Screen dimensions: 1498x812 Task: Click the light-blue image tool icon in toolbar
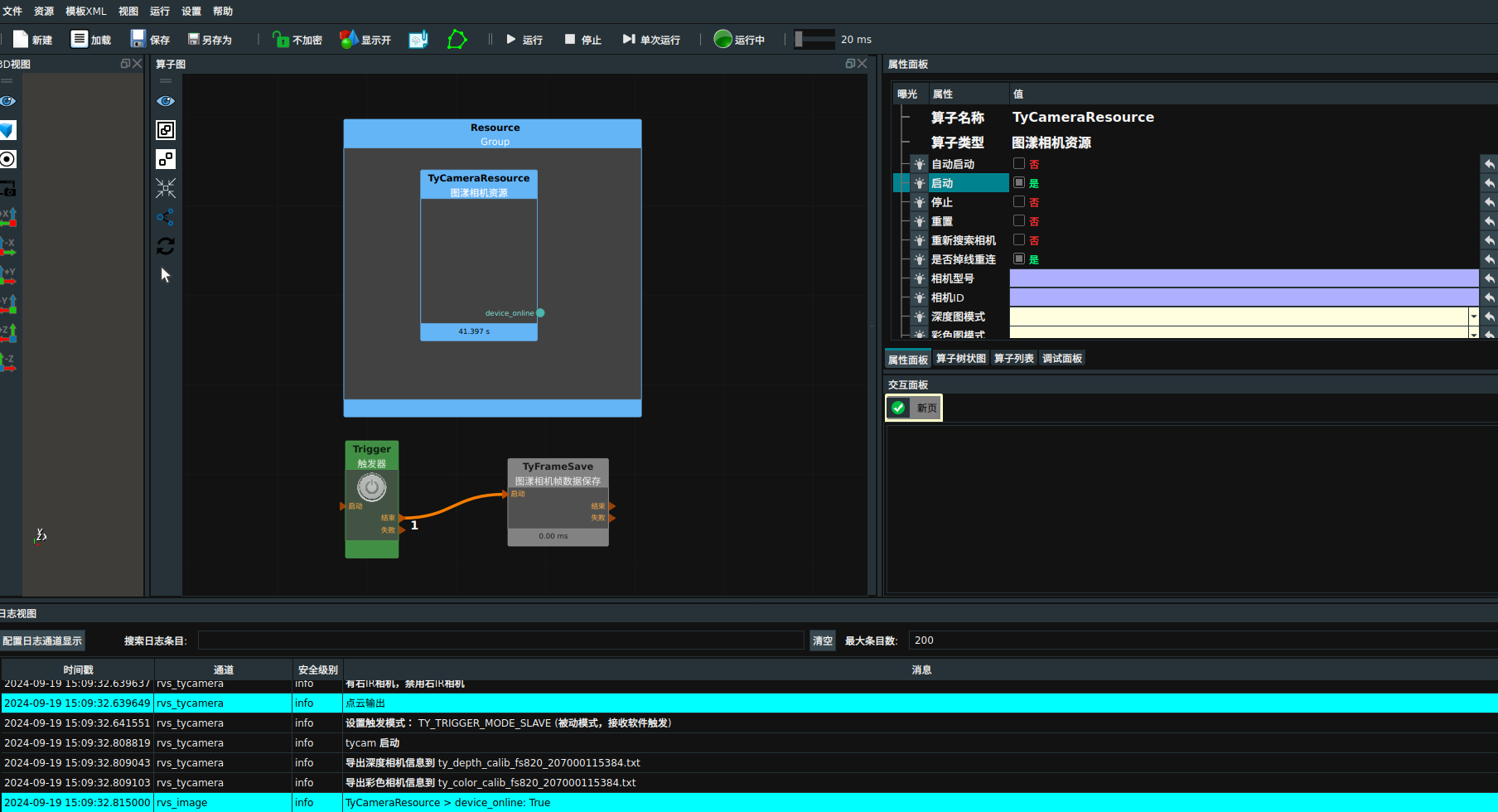[418, 39]
